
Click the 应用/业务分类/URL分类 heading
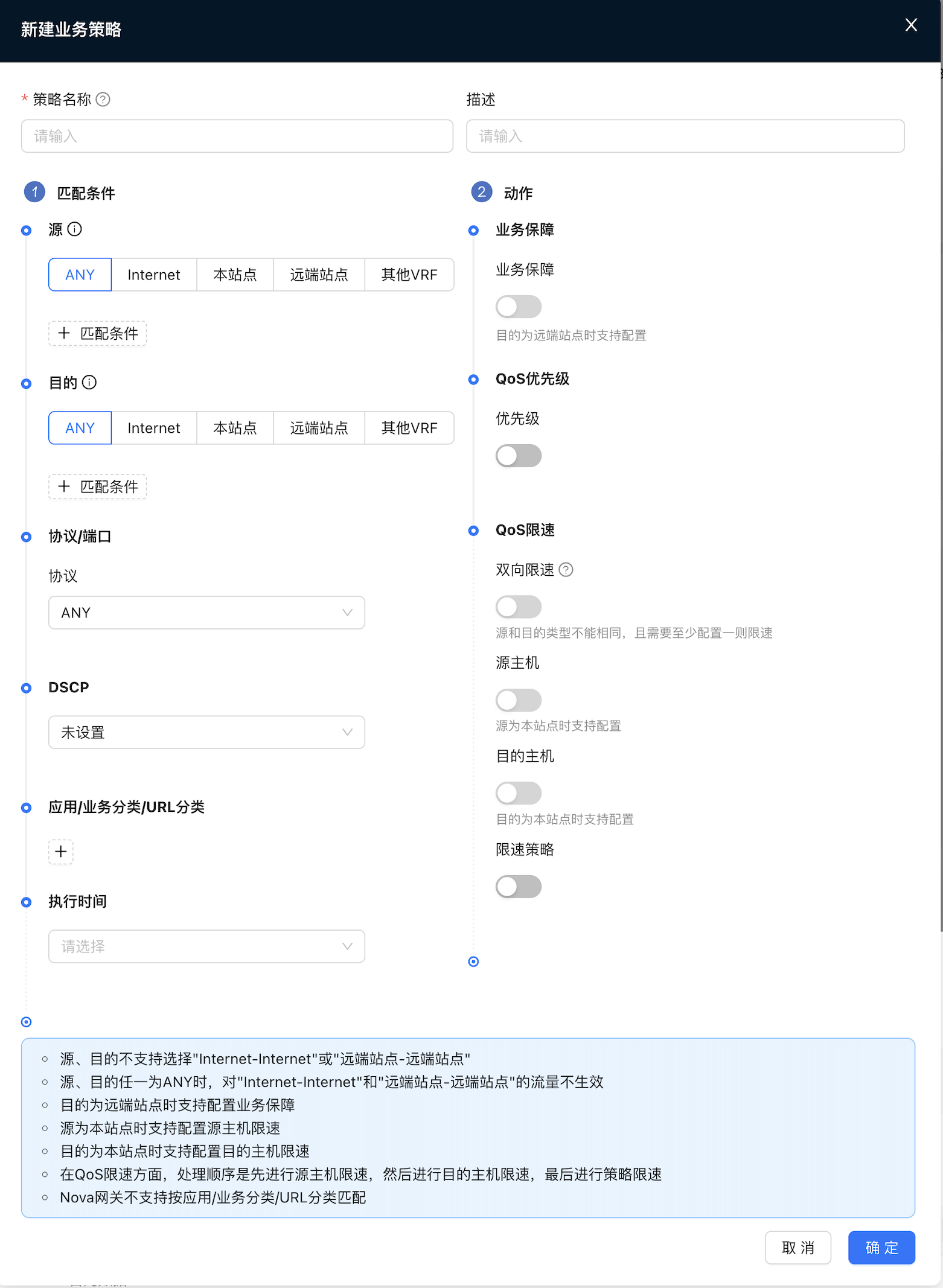point(127,807)
